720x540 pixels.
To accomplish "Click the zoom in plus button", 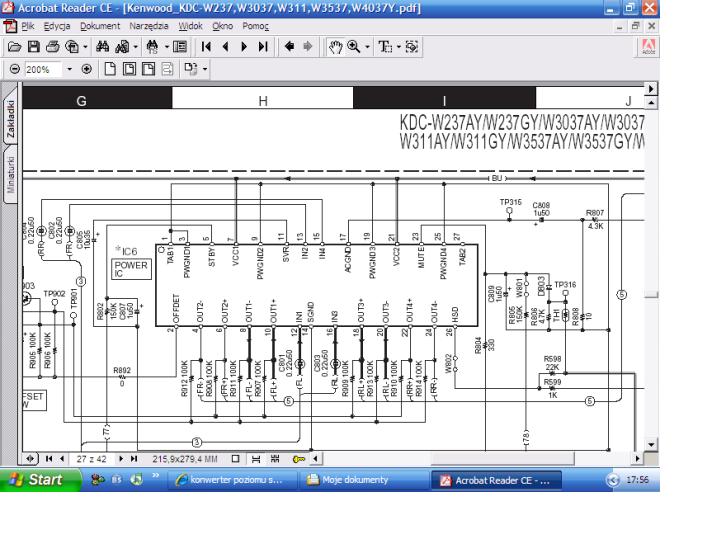I will click(x=86, y=69).
